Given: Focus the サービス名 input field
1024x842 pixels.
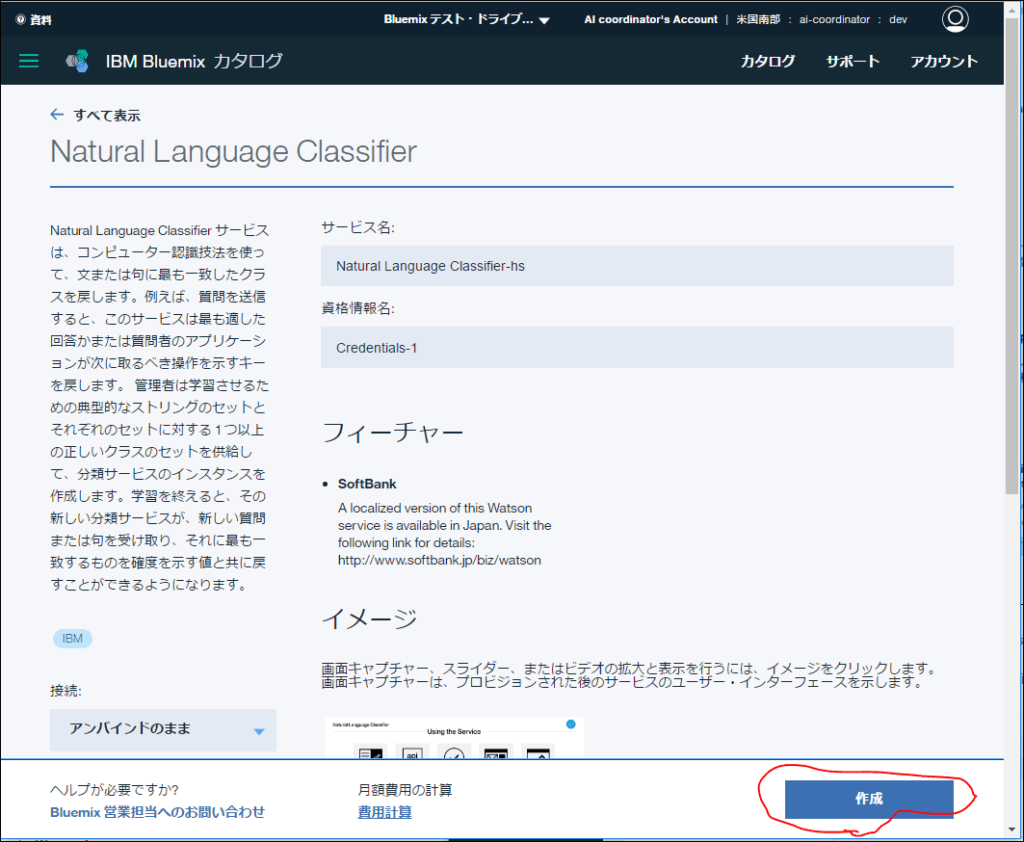Looking at the screenshot, I should 637,266.
